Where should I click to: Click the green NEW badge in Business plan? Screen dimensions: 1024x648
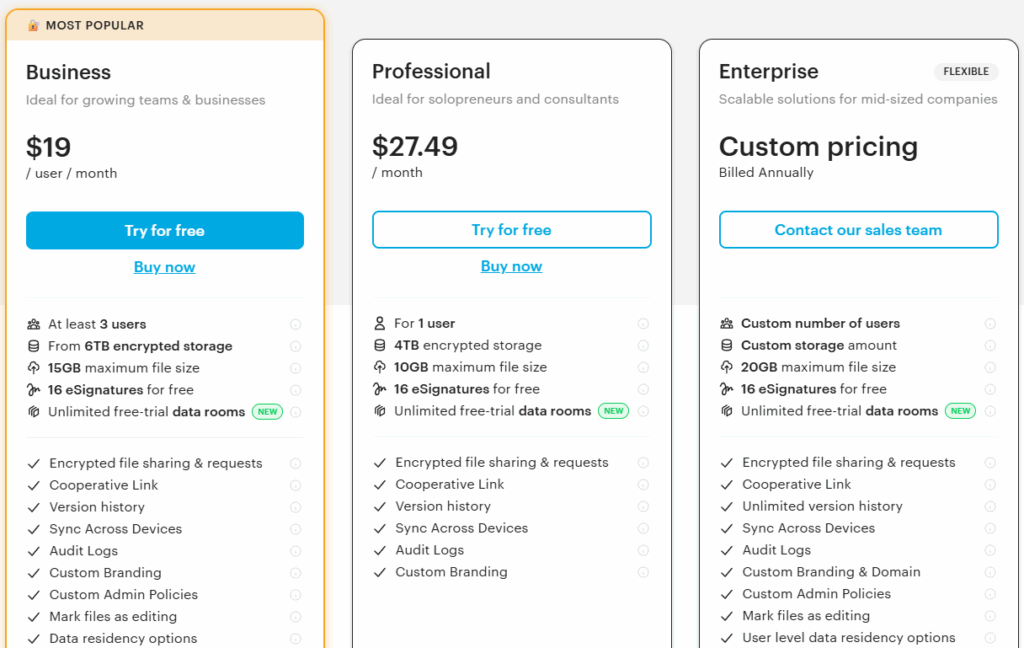tap(267, 411)
